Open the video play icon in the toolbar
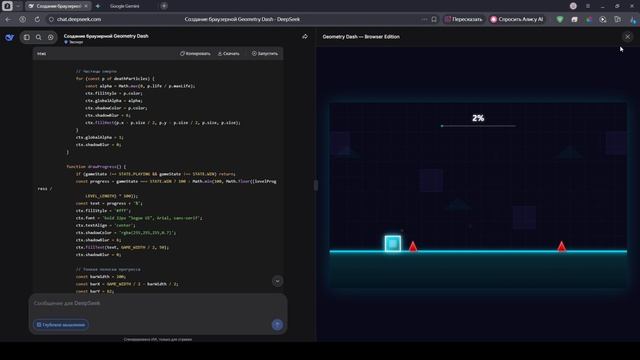Viewport: 640px width, 360px height. pyautogui.click(x=603, y=19)
